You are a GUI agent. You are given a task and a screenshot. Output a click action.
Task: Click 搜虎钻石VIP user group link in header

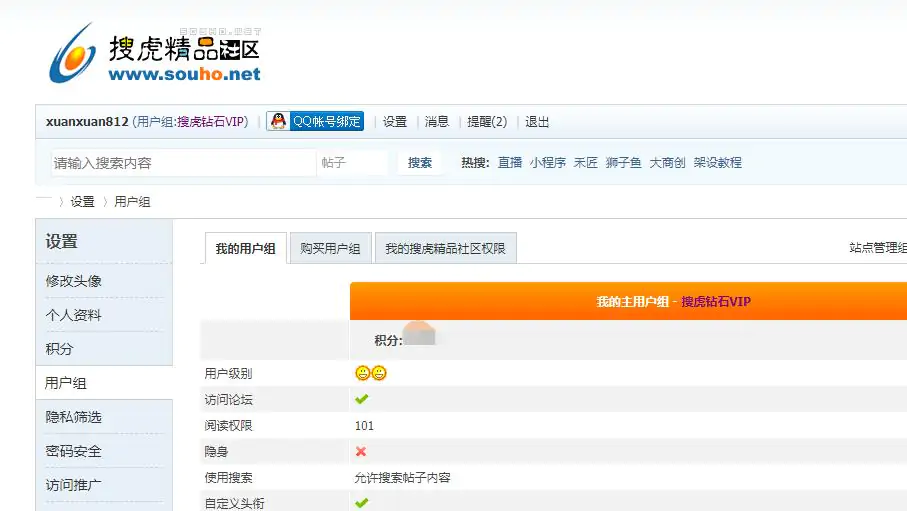(x=211, y=122)
